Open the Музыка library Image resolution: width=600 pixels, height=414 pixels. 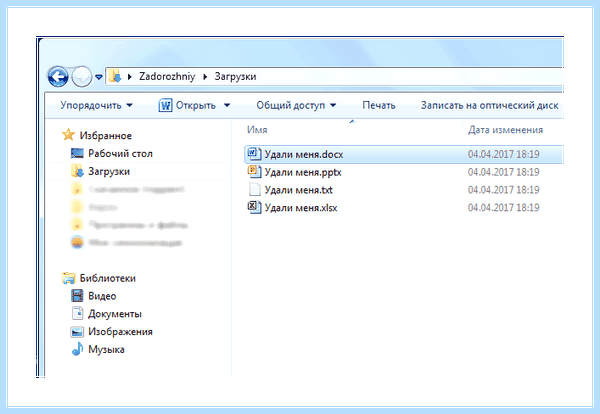[106, 349]
